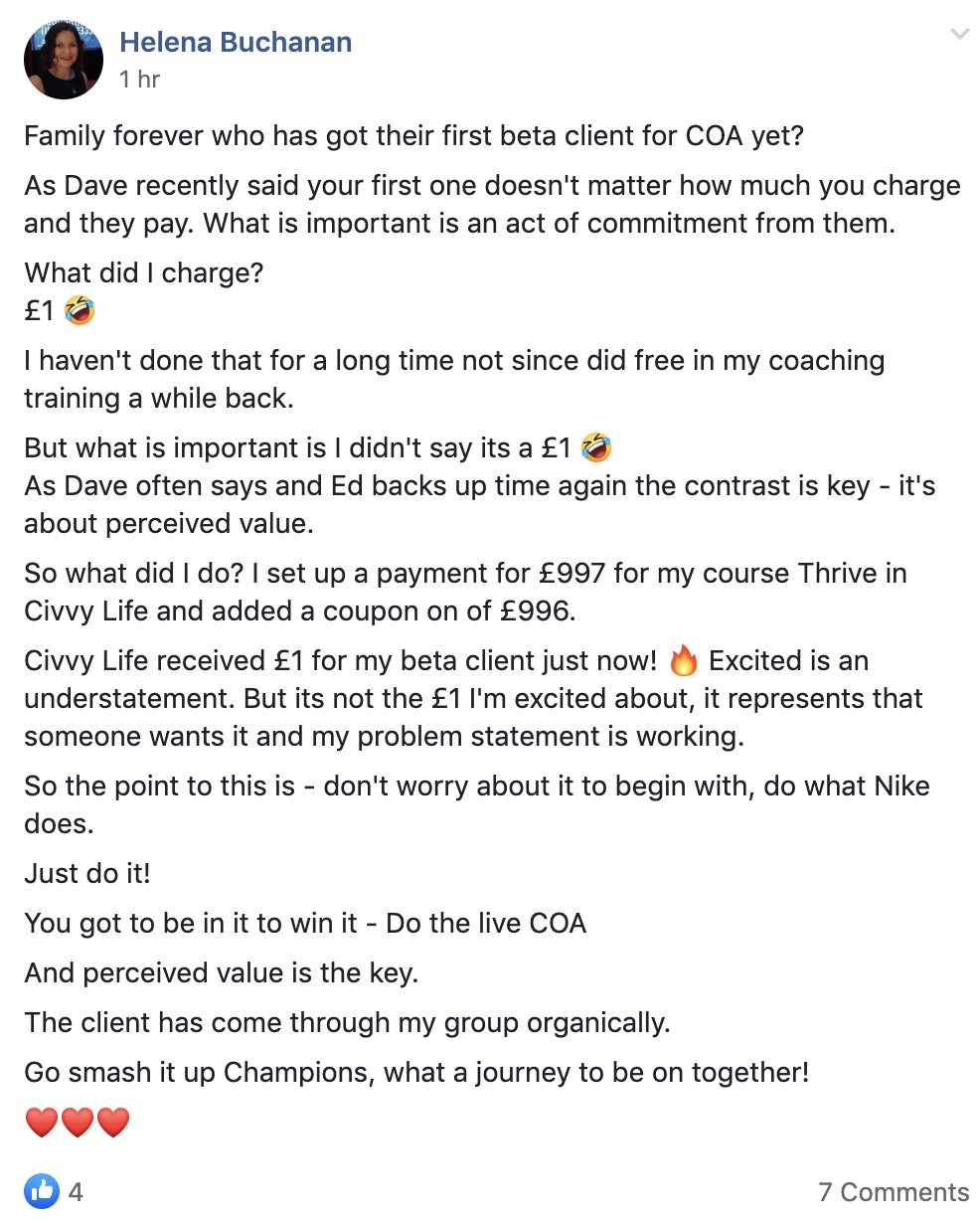The image size is (980, 1223).
Task: Click the laughing emoji right after the standalone "£1"
Action: (x=80, y=310)
